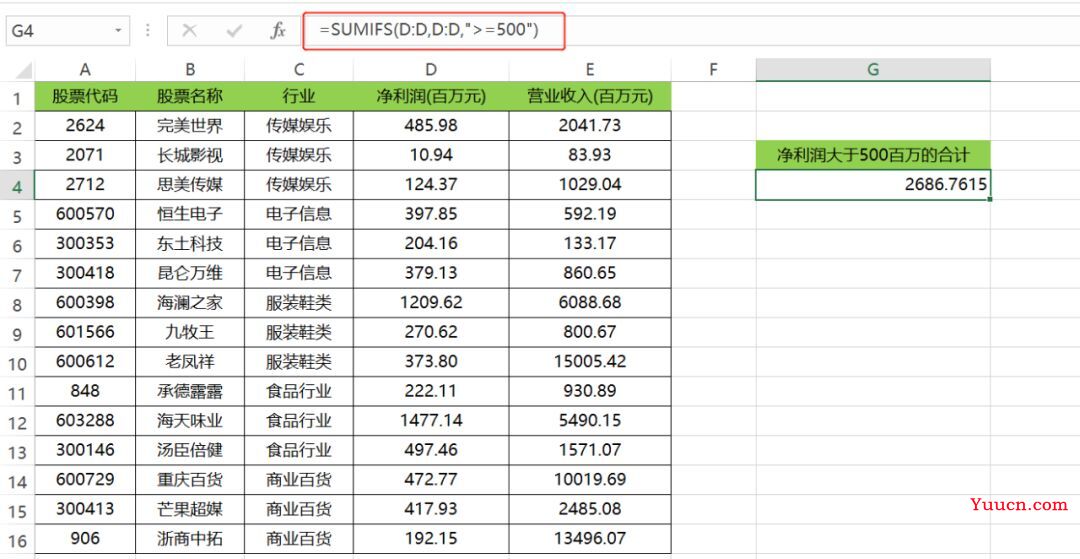
Task: Select the 浙商中拓 cell
Action: 190,539
